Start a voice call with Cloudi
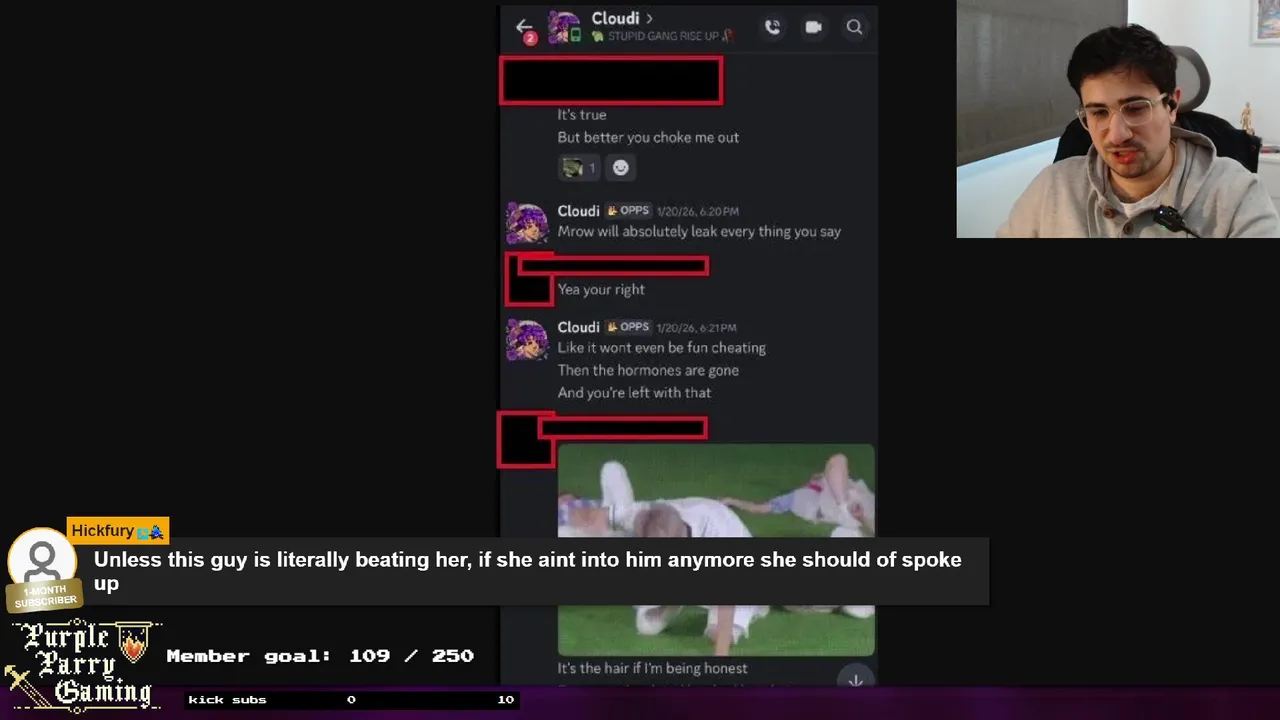This screenshot has height=720, width=1280. tap(772, 27)
